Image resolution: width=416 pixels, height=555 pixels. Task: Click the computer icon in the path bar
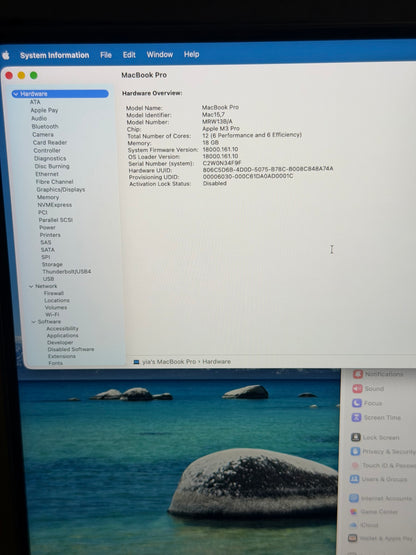136,362
